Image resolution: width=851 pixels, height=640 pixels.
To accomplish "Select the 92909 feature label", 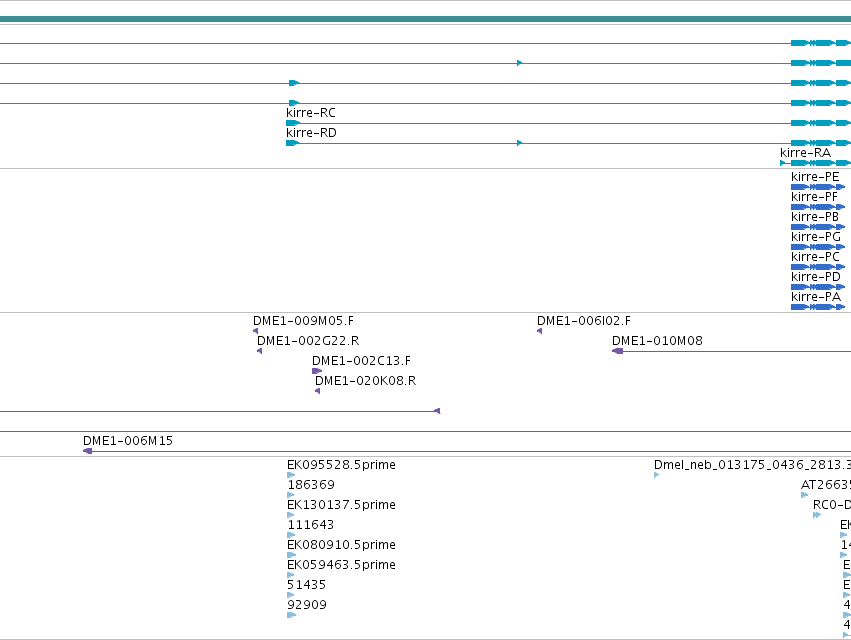I will 307,605.
